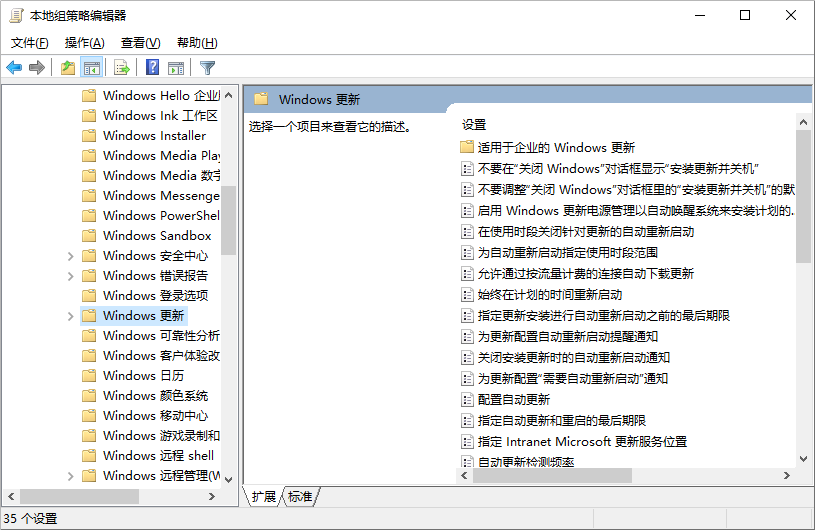This screenshot has height=530, width=815.
Task: Open the 帮助(H) menu
Action: tap(197, 43)
